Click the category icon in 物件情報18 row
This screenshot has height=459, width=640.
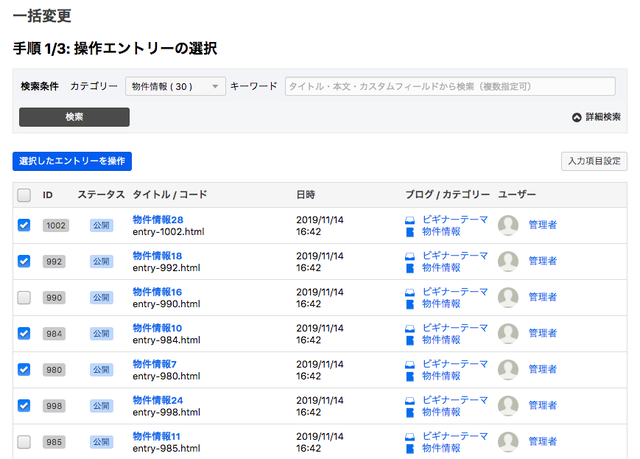pos(410,268)
